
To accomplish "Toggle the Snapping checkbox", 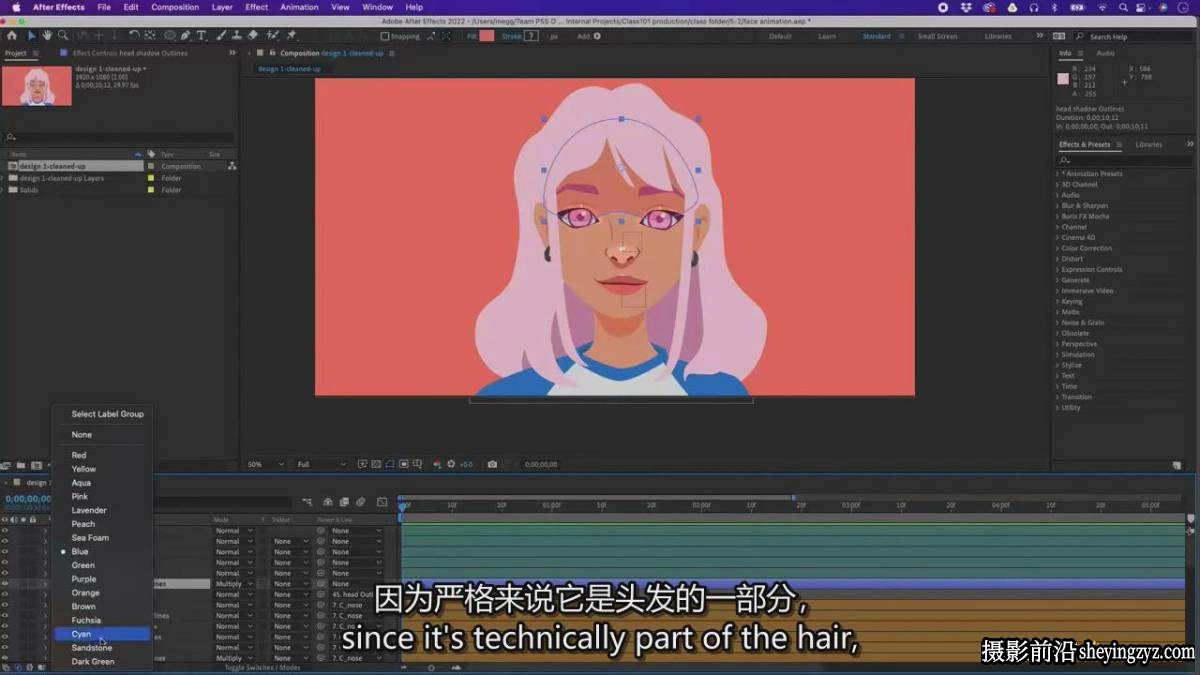I will tap(385, 36).
